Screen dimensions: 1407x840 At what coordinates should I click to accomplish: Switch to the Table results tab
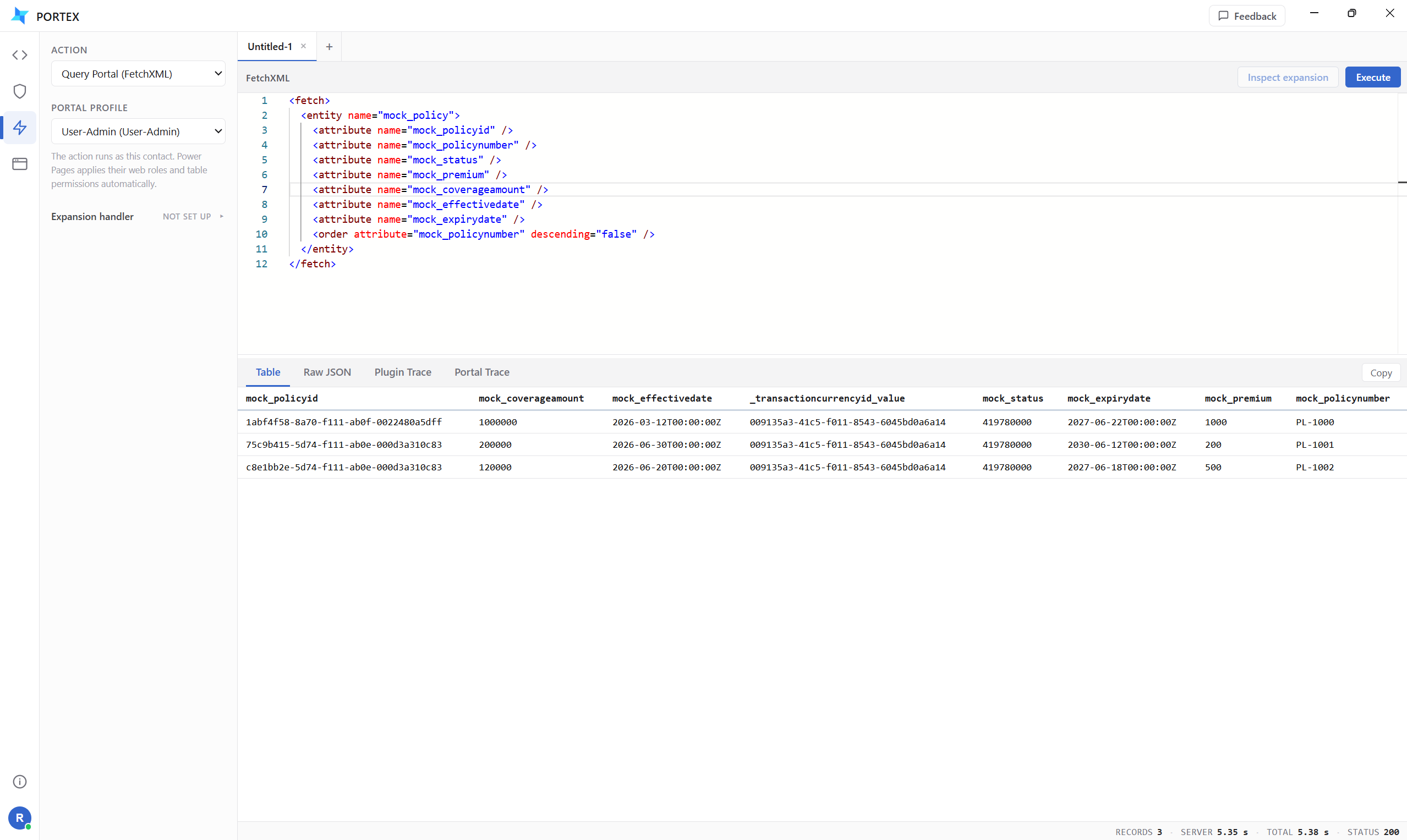[x=268, y=372]
